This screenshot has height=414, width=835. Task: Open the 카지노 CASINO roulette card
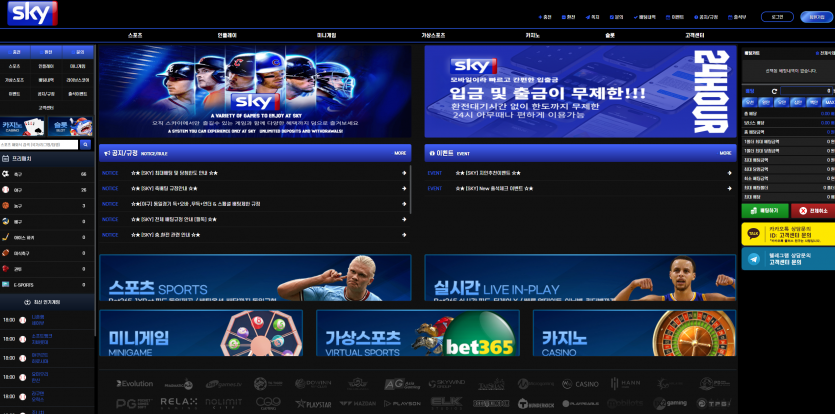tap(634, 333)
